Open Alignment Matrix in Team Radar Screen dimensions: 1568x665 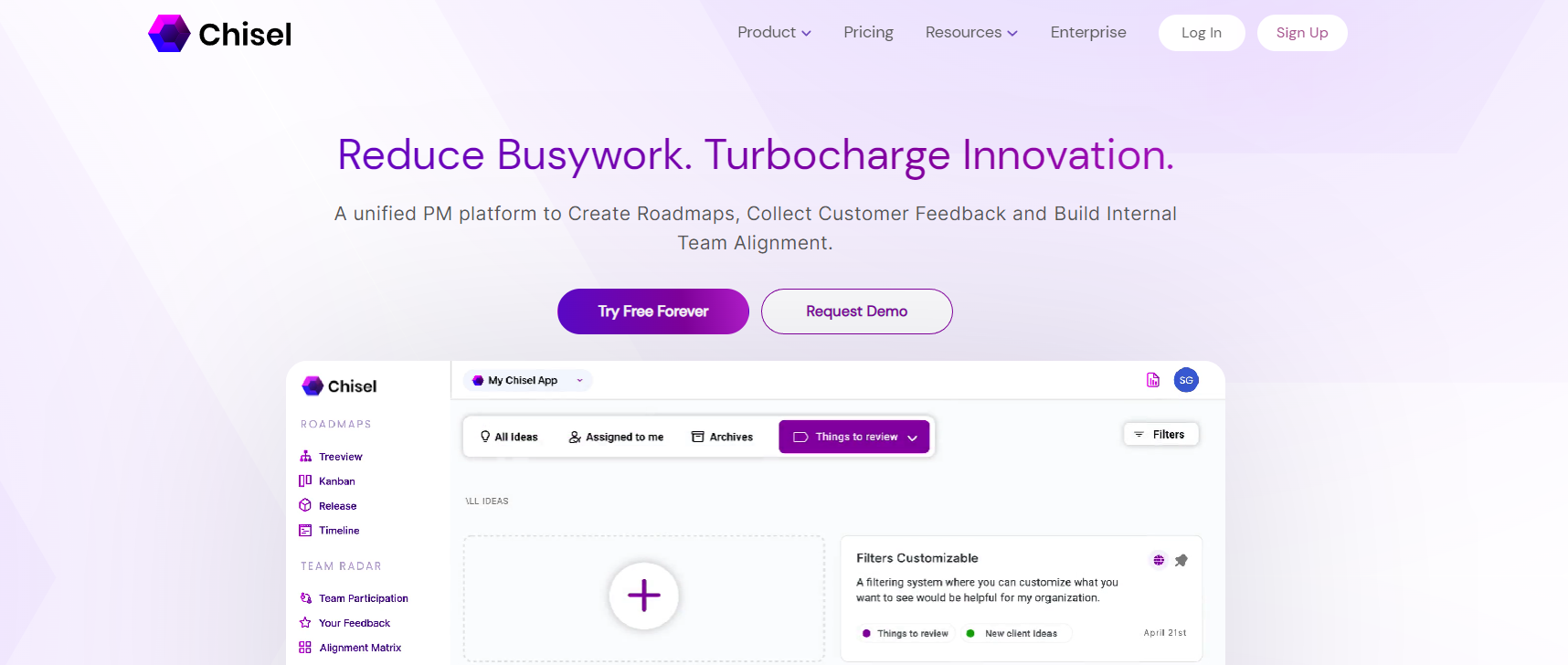click(360, 648)
